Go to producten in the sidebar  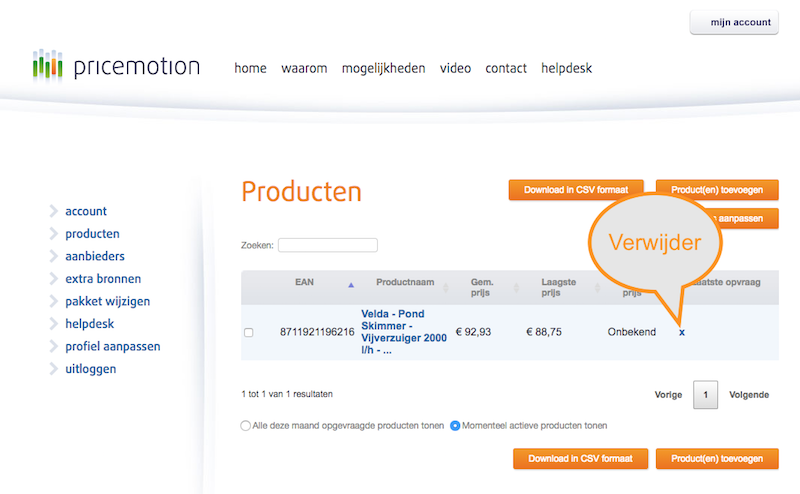pyautogui.click(x=92, y=234)
